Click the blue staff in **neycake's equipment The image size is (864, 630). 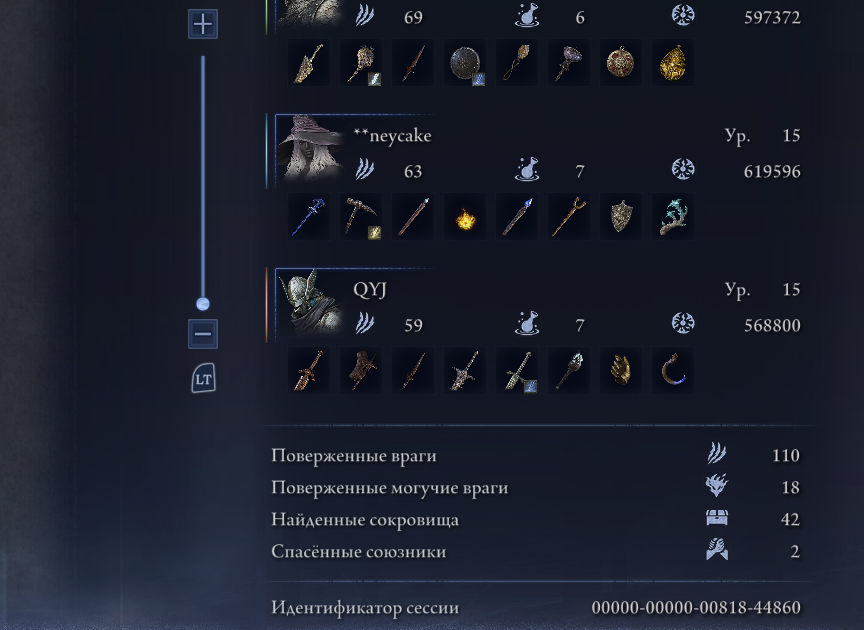click(309, 217)
